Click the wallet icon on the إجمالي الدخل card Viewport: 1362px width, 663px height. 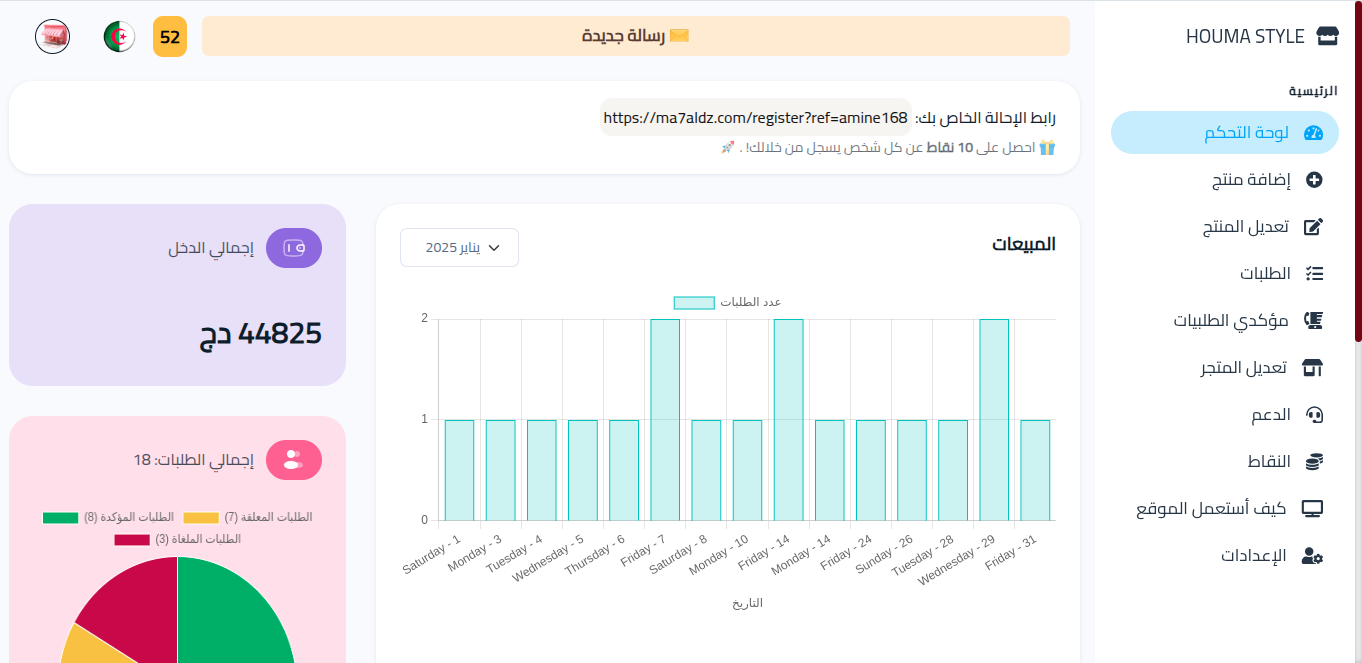[x=294, y=248]
